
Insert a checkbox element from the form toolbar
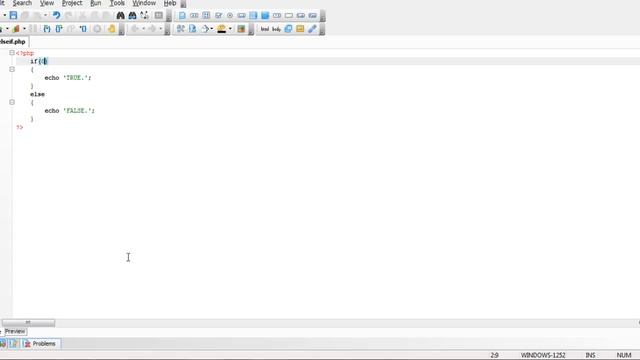point(218,16)
